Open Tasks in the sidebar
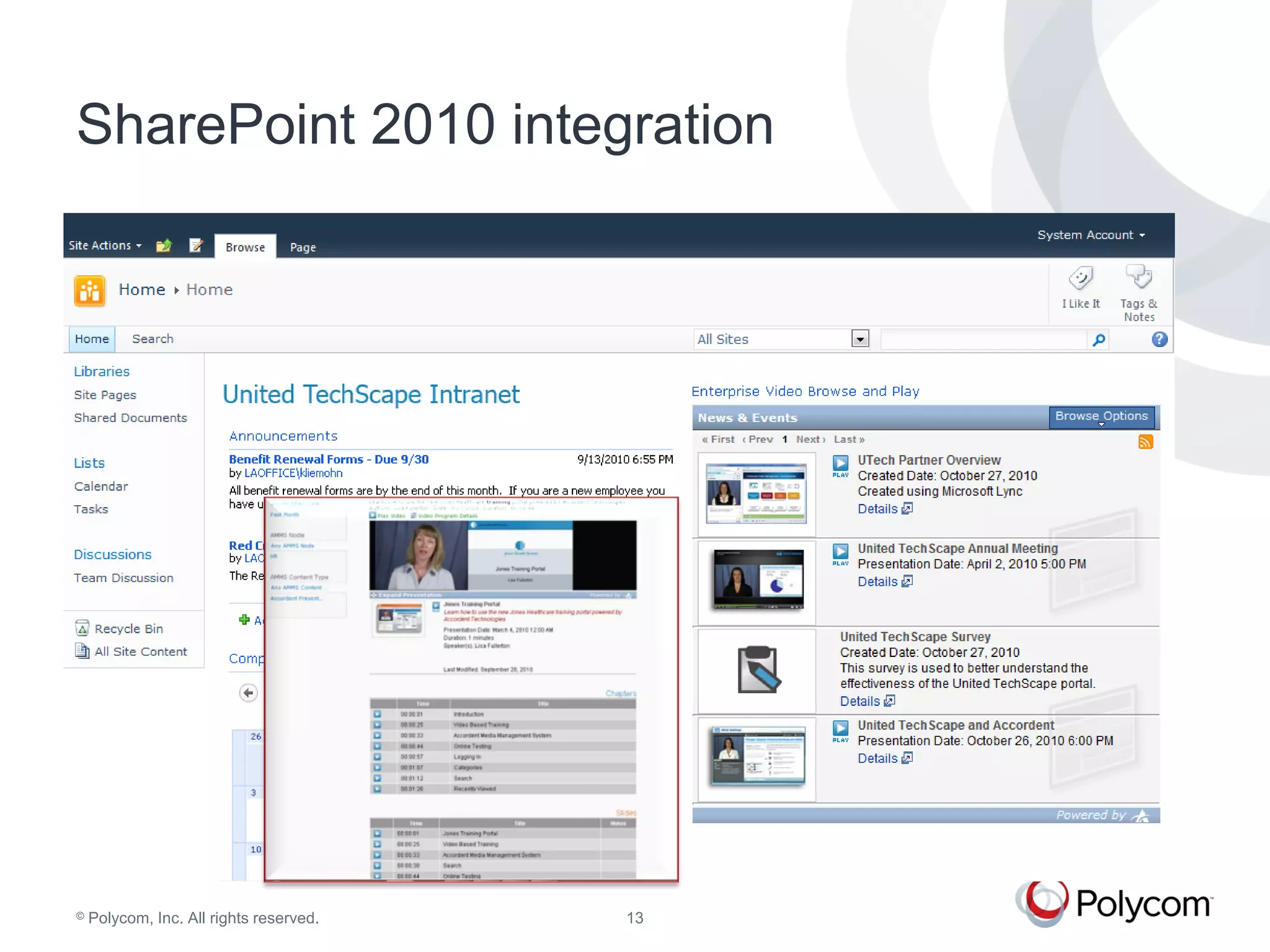This screenshot has width=1270, height=952. (91, 509)
